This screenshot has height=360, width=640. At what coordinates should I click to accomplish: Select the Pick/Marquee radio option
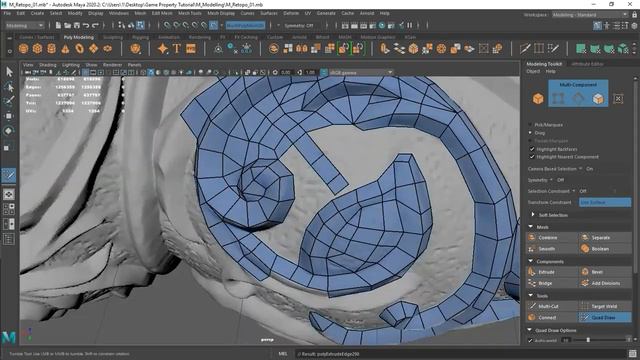[x=530, y=124]
